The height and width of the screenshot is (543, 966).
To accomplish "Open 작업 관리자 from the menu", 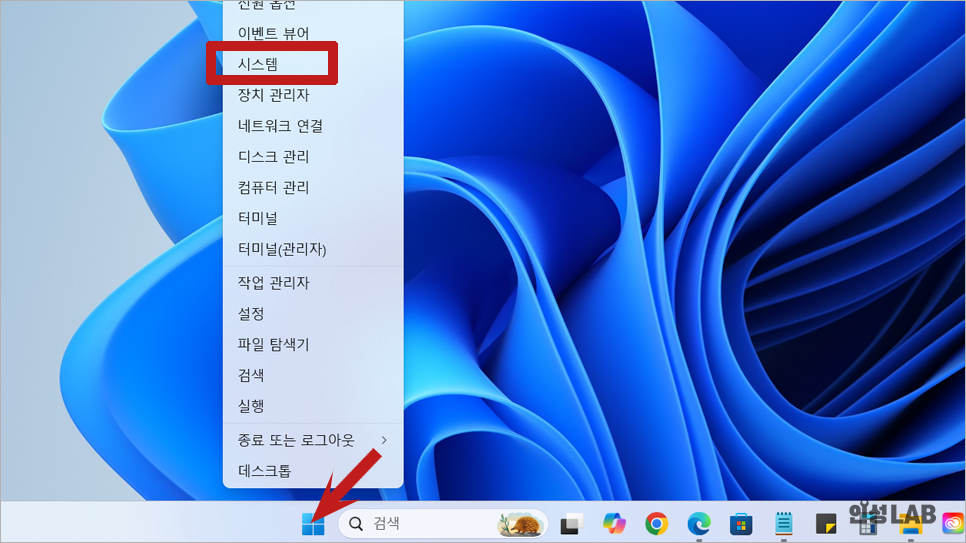I will [x=313, y=283].
